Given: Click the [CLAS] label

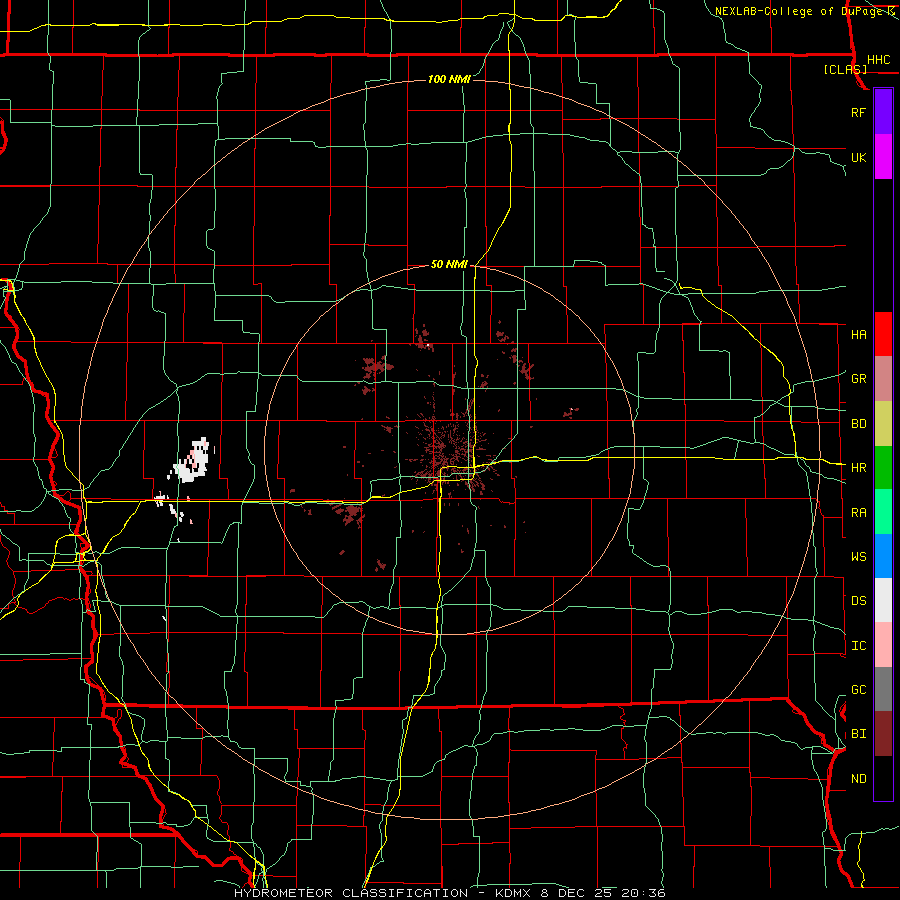Looking at the screenshot, I should point(845,69).
